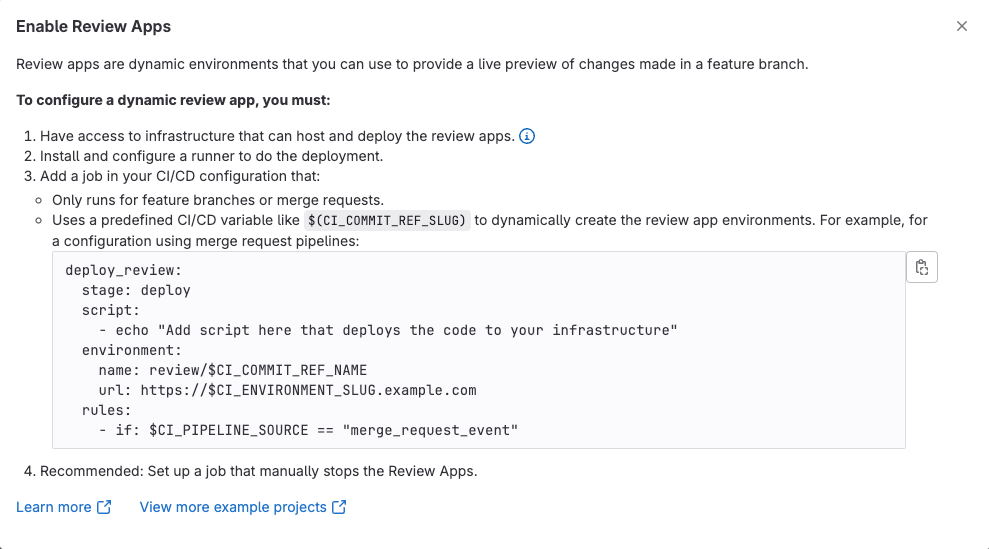Screen dimensions: 989x549
Task: Click the merge_request_event rule line
Action: (x=309, y=430)
